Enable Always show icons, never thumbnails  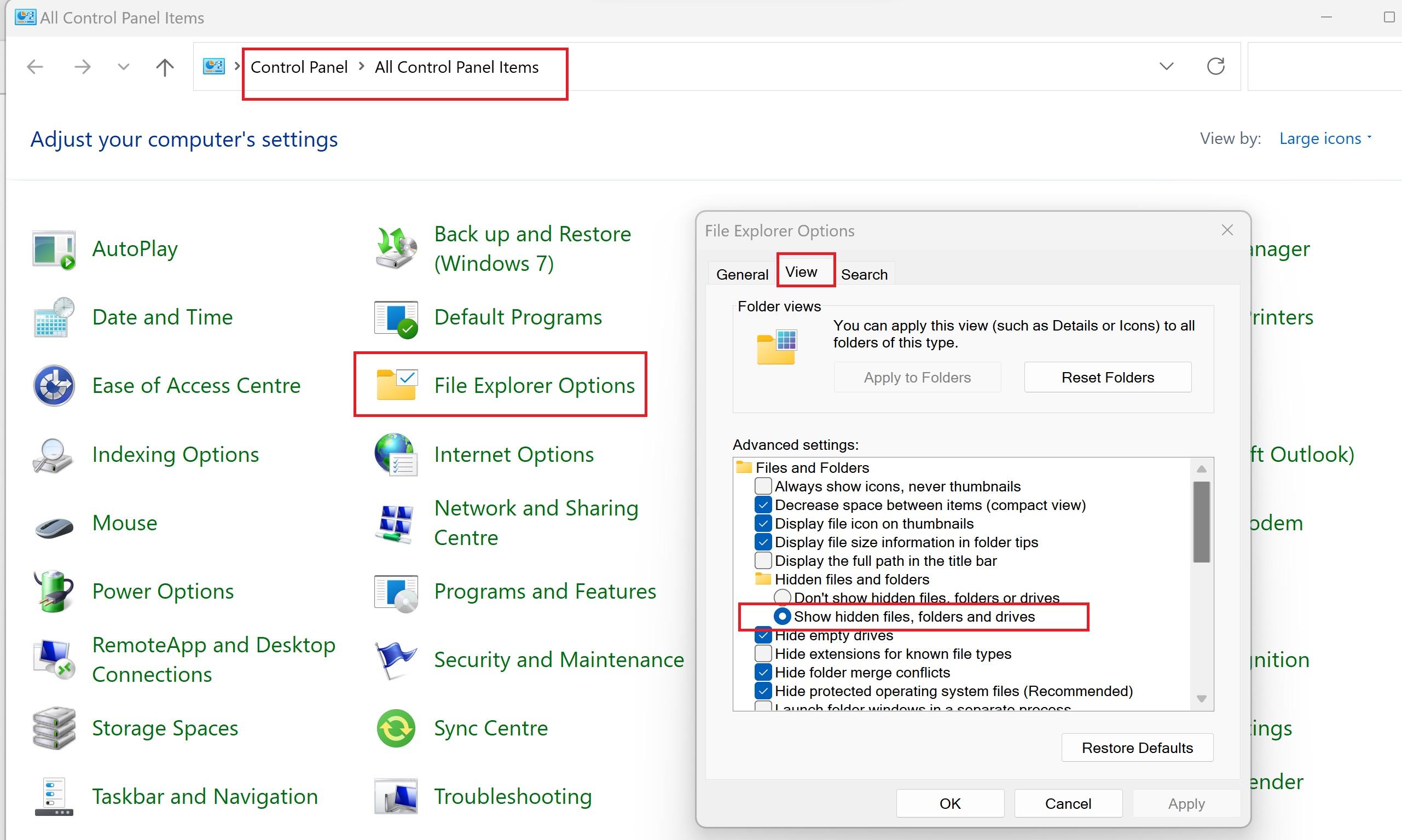click(763, 486)
